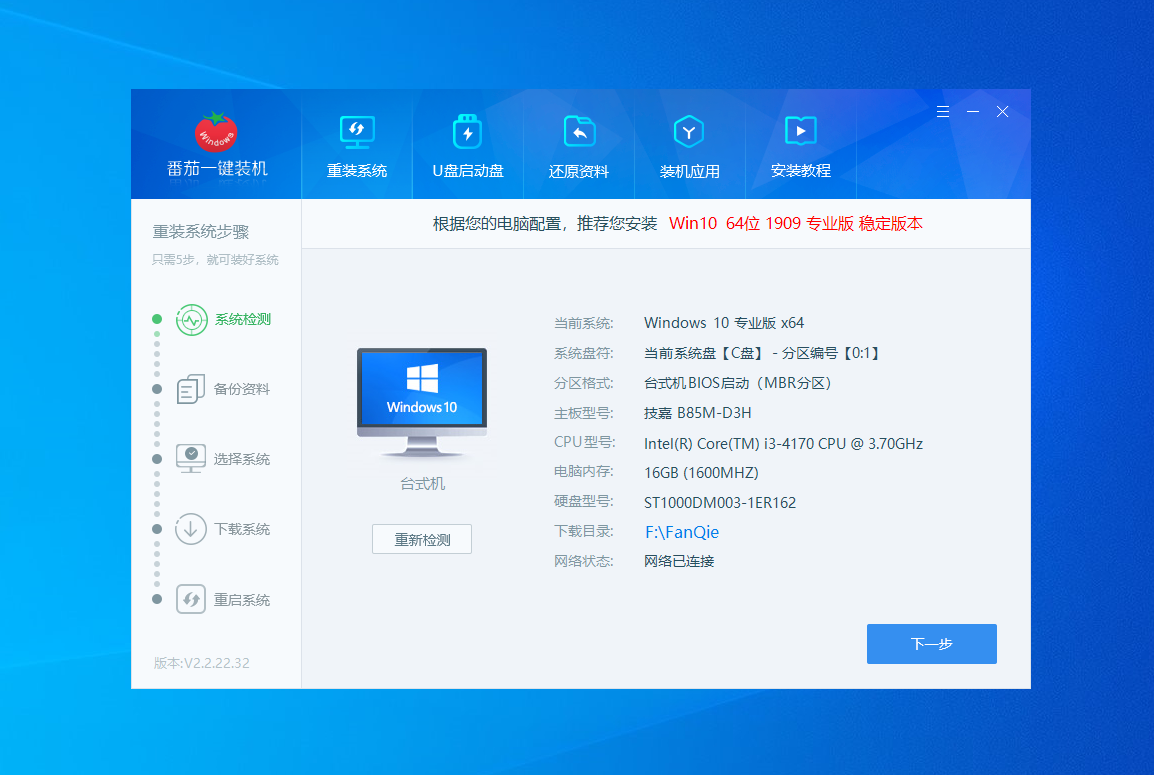1154x775 pixels.
Task: Select the 系统检测 heartbeat step icon
Action: point(191,320)
